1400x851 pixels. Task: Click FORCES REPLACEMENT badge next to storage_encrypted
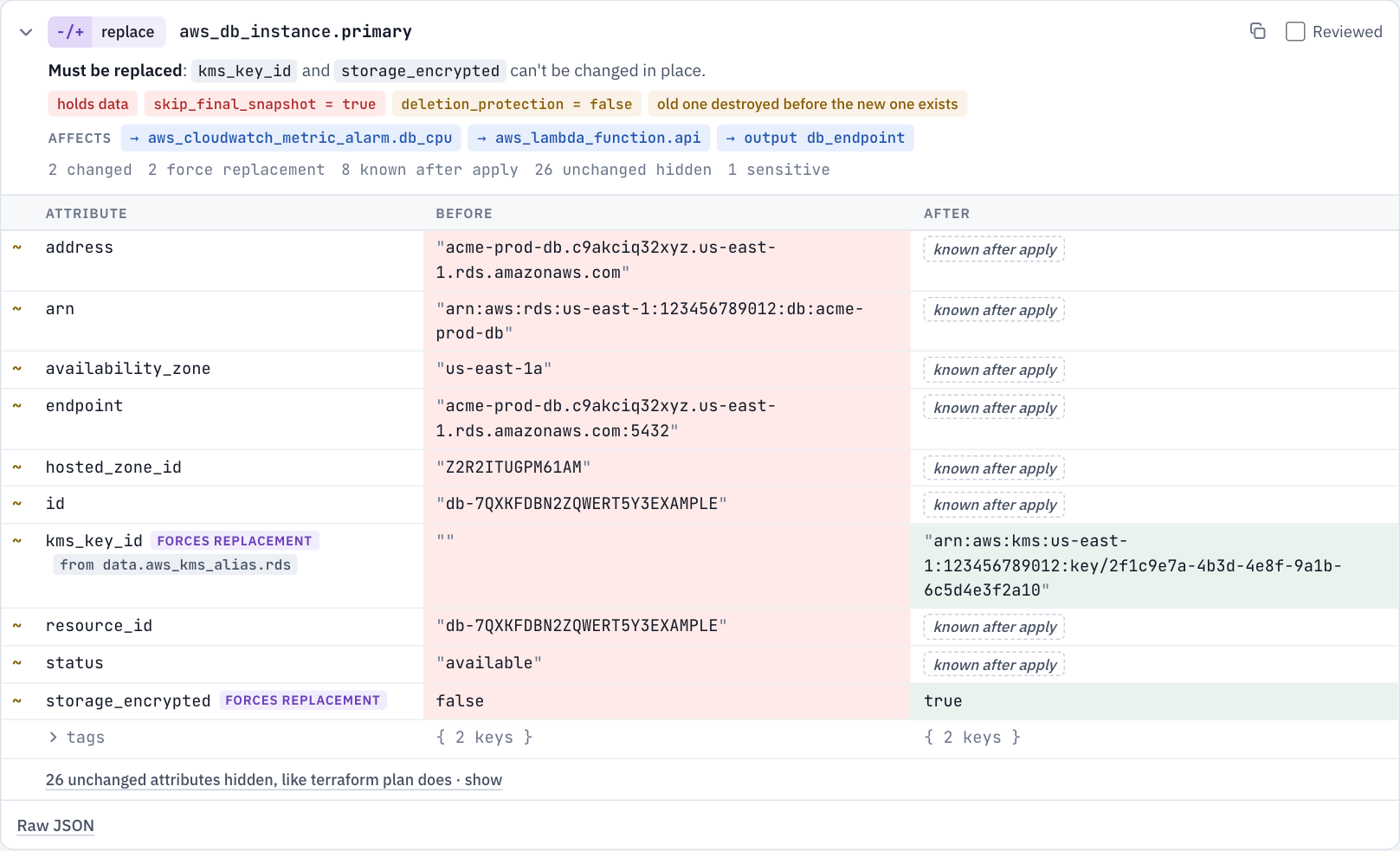point(303,700)
